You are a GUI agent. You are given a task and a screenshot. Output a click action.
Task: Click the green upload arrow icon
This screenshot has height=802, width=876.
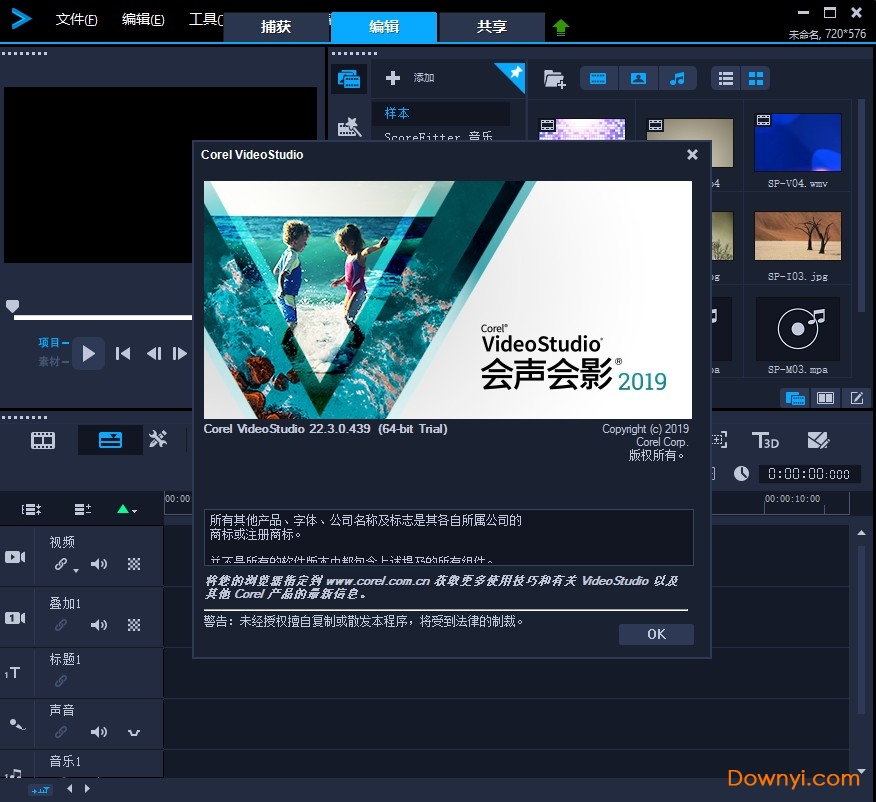[x=560, y=28]
